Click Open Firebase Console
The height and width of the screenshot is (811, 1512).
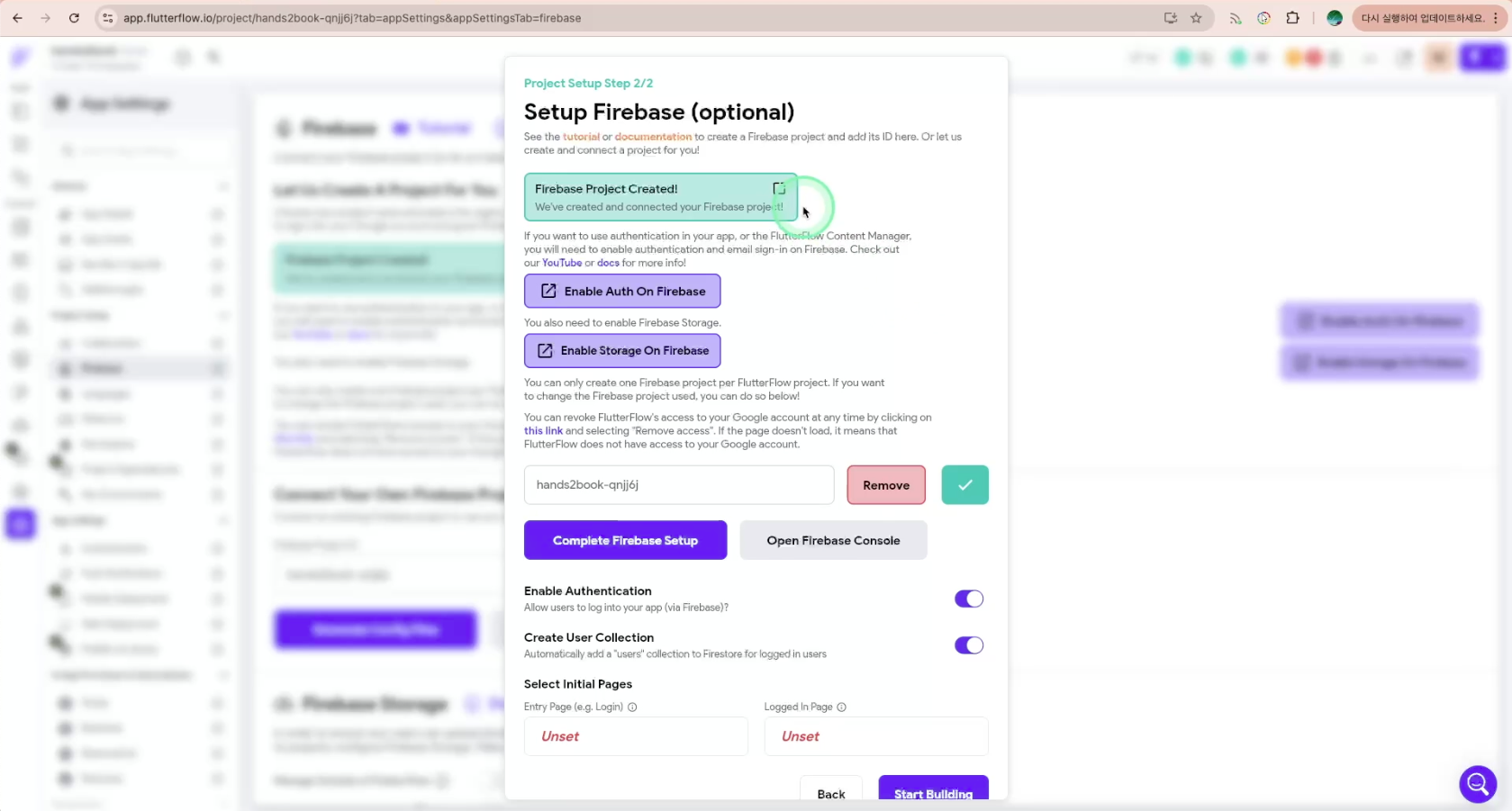pyautogui.click(x=833, y=540)
